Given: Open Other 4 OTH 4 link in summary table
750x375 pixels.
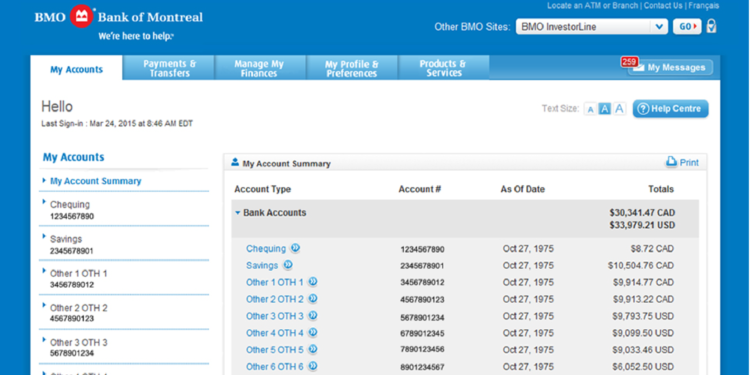Looking at the screenshot, I should [275, 333].
